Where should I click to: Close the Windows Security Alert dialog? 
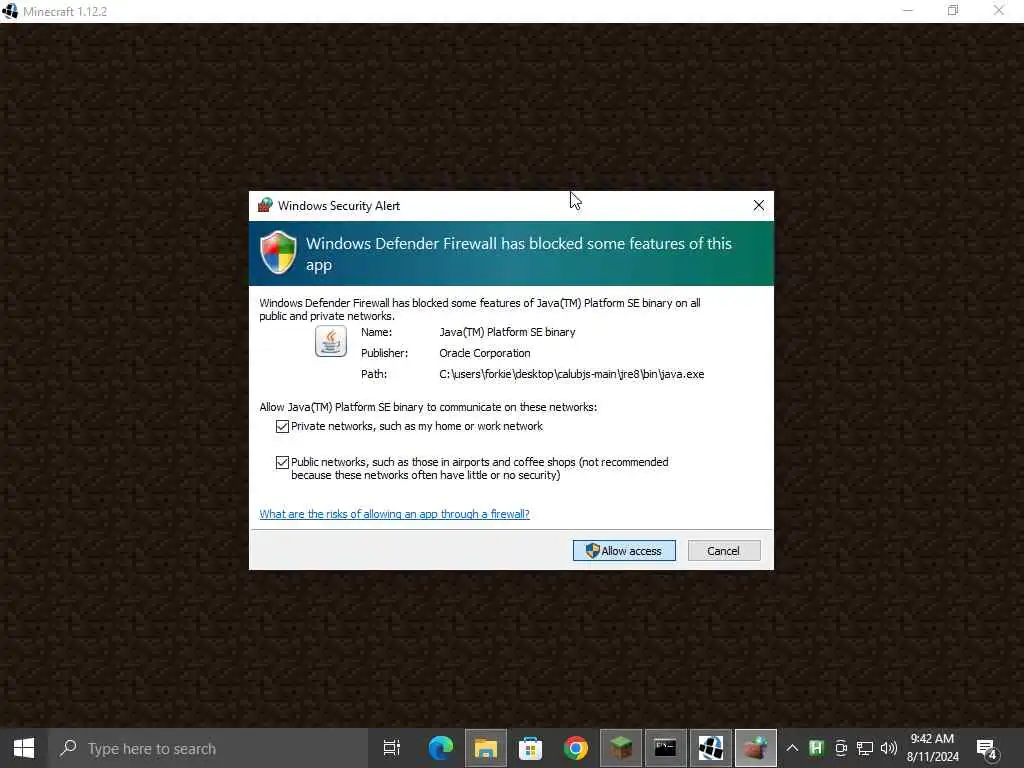pos(758,205)
